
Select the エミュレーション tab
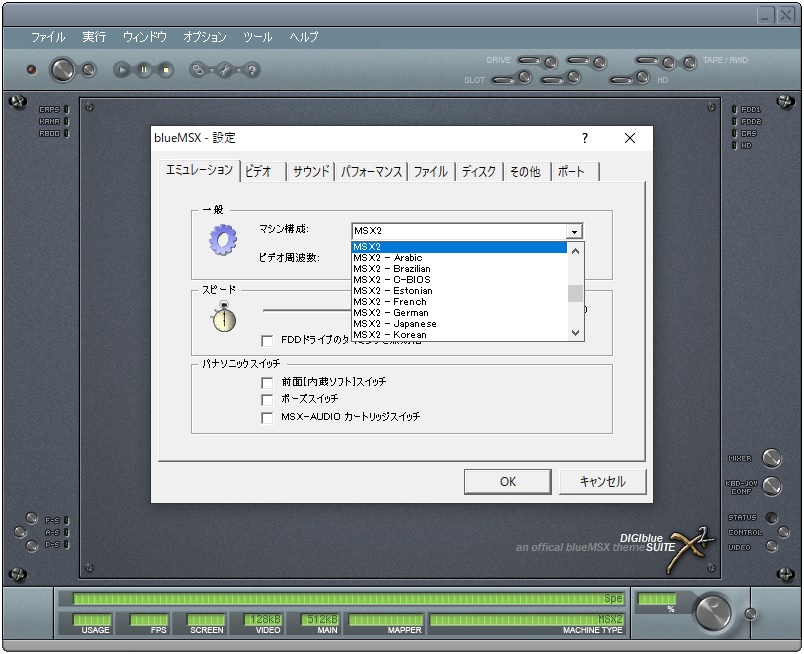click(x=199, y=170)
